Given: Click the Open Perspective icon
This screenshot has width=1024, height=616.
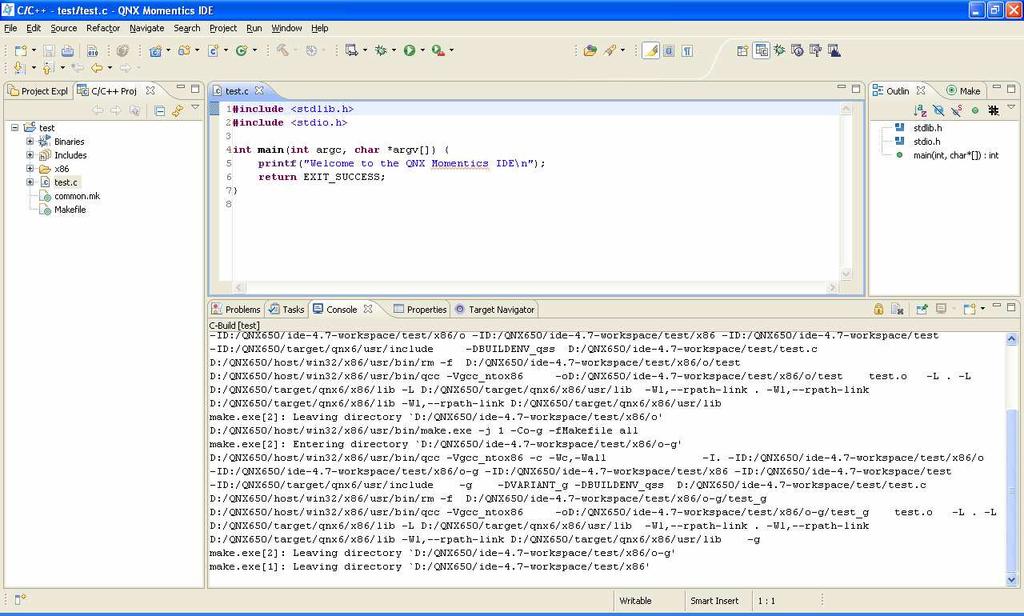Looking at the screenshot, I should click(743, 51).
